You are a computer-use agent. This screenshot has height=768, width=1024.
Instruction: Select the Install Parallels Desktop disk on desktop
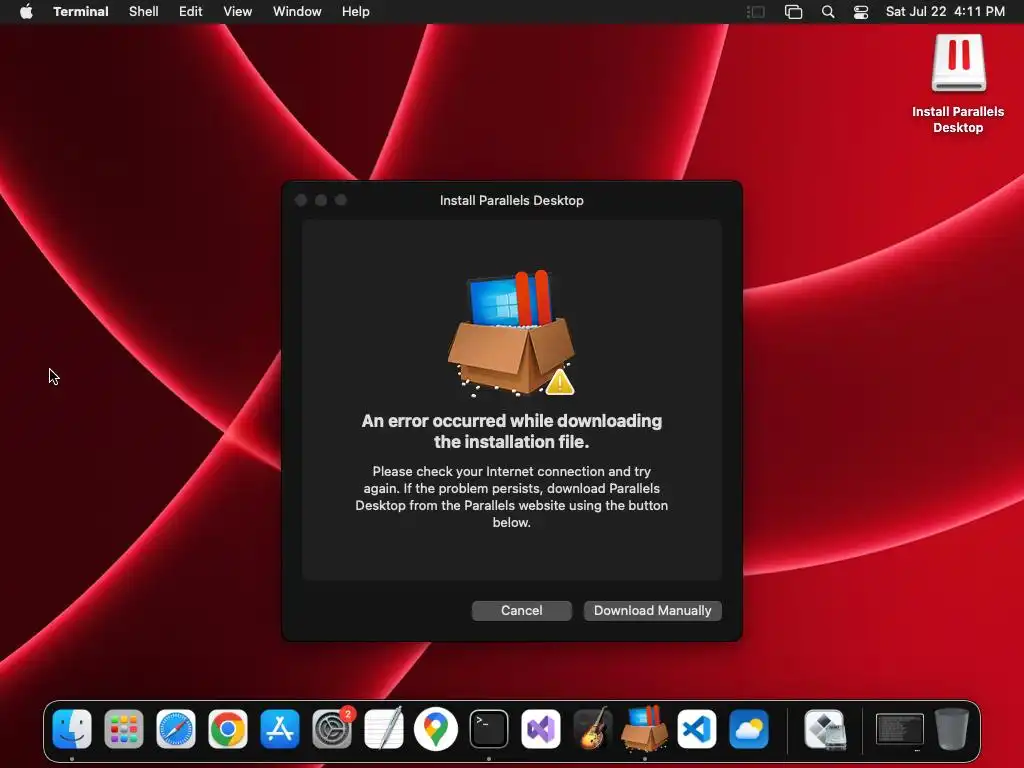(x=958, y=84)
